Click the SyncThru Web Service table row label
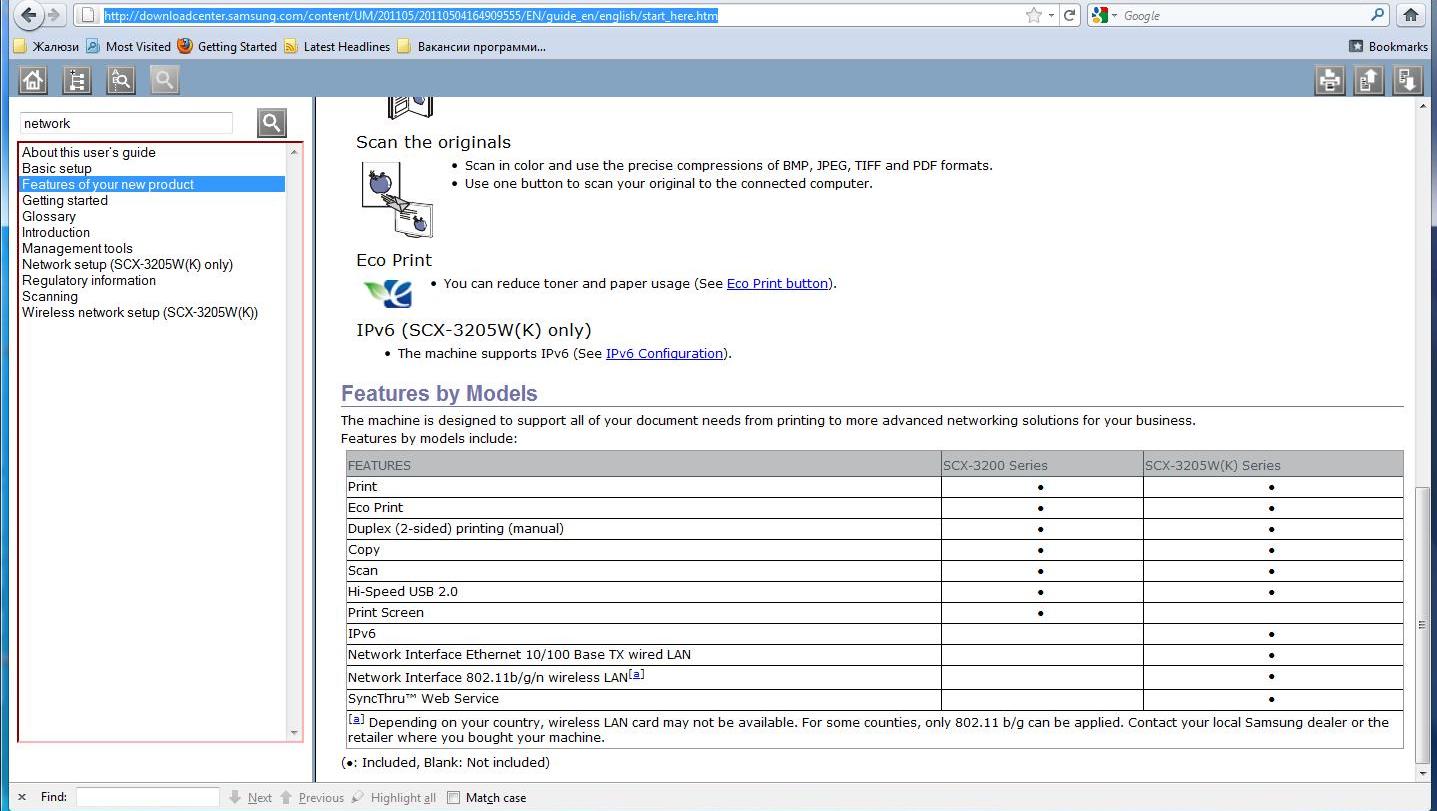The height and width of the screenshot is (811, 1437). [x=423, y=698]
